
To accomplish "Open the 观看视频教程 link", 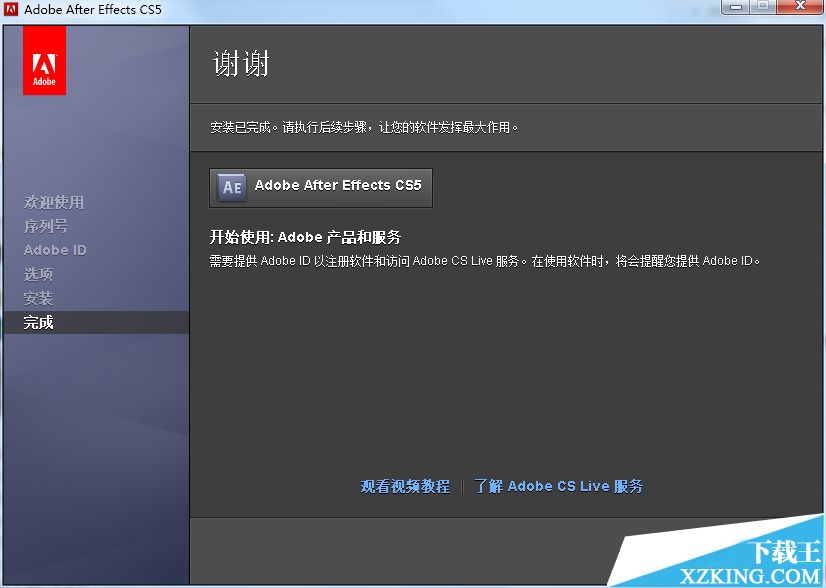I will point(405,486).
